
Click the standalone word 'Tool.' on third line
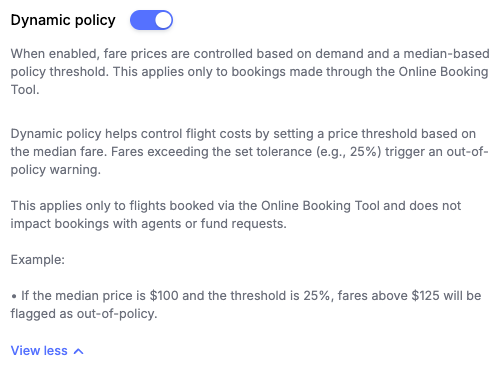point(25,90)
